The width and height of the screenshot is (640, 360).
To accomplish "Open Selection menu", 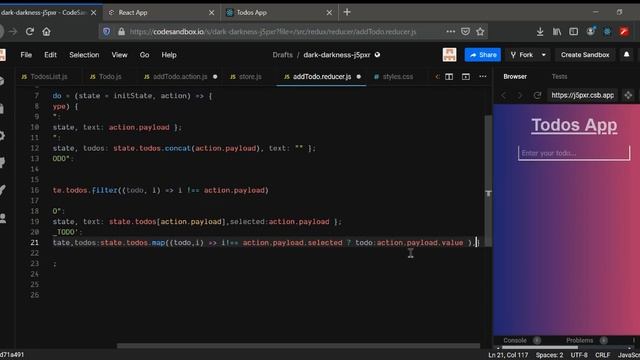I will coord(84,55).
